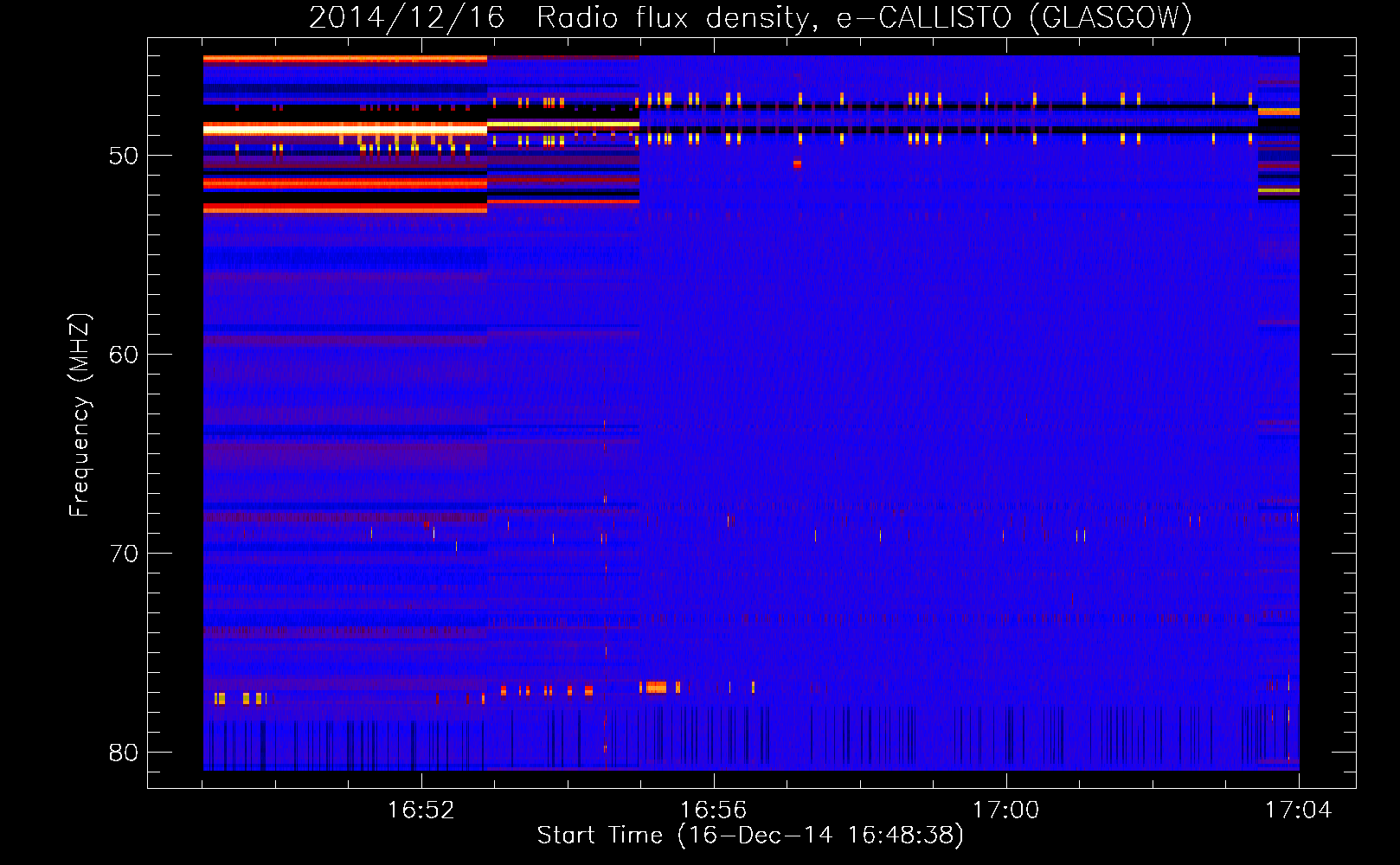Click the 'Start Time (16-Dec-14 16:48:38)' x-axis label
The height and width of the screenshot is (865, 1400).
[x=750, y=836]
